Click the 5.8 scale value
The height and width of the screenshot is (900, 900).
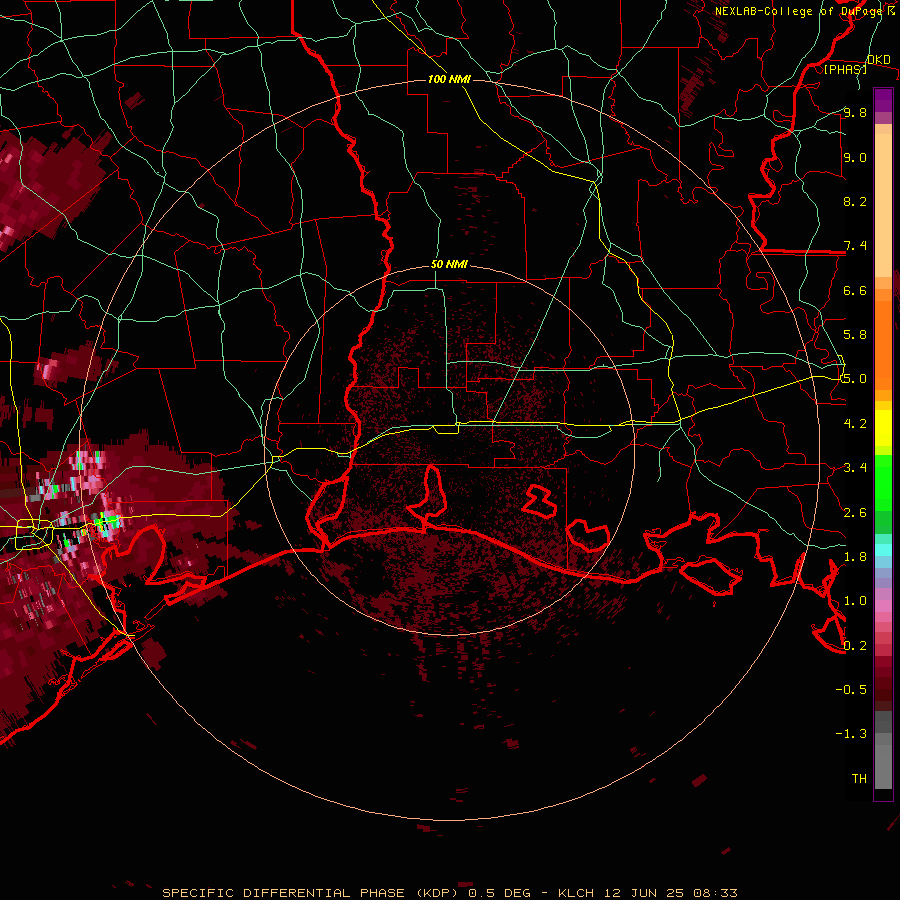click(855, 335)
